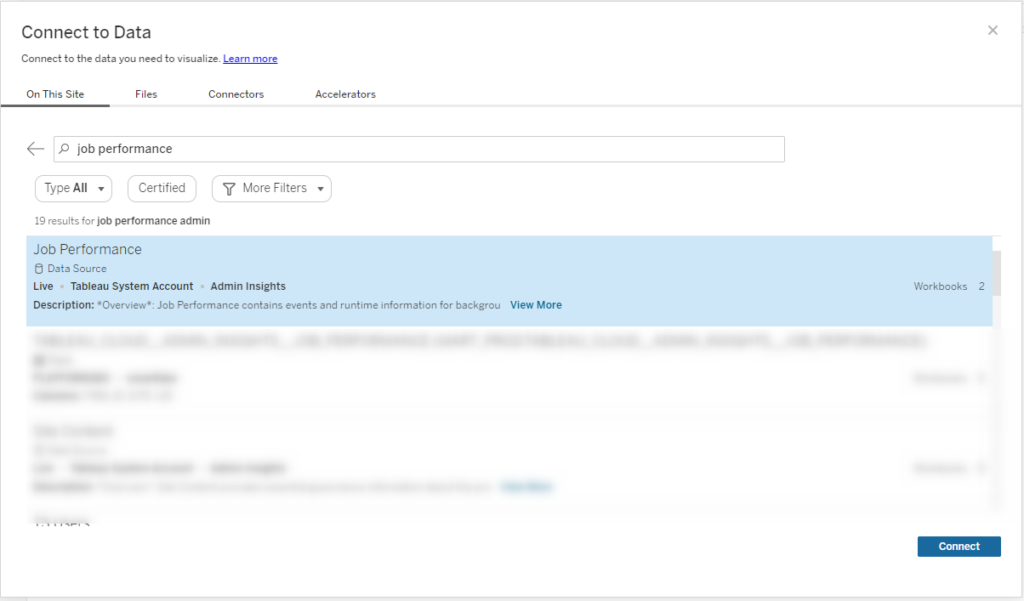This screenshot has width=1024, height=601.
Task: Click View More on Job Performance description
Action: pyautogui.click(x=535, y=304)
